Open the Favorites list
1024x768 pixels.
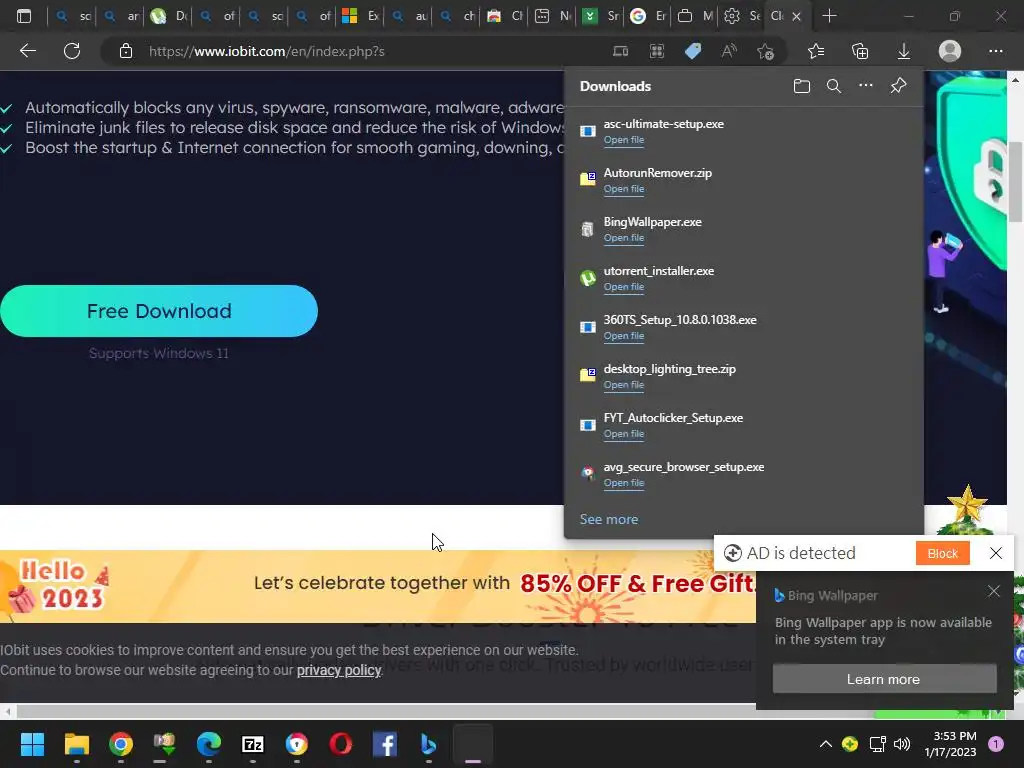pyautogui.click(x=816, y=51)
